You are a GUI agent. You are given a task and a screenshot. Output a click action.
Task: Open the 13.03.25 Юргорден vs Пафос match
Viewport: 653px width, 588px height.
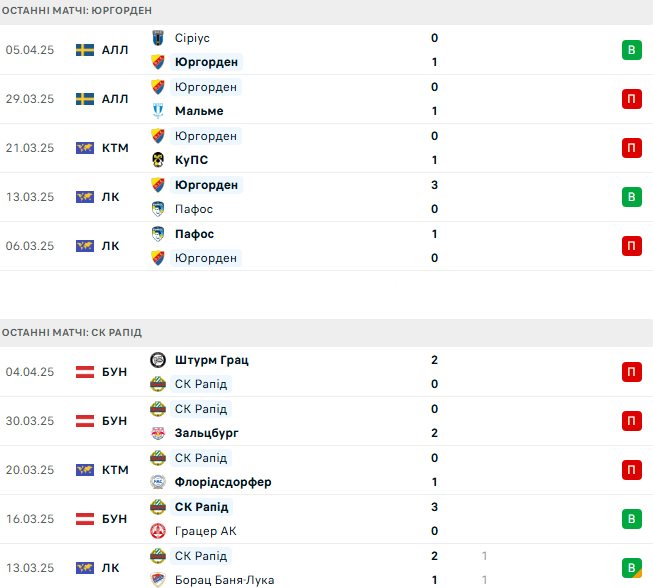pyautogui.click(x=326, y=197)
